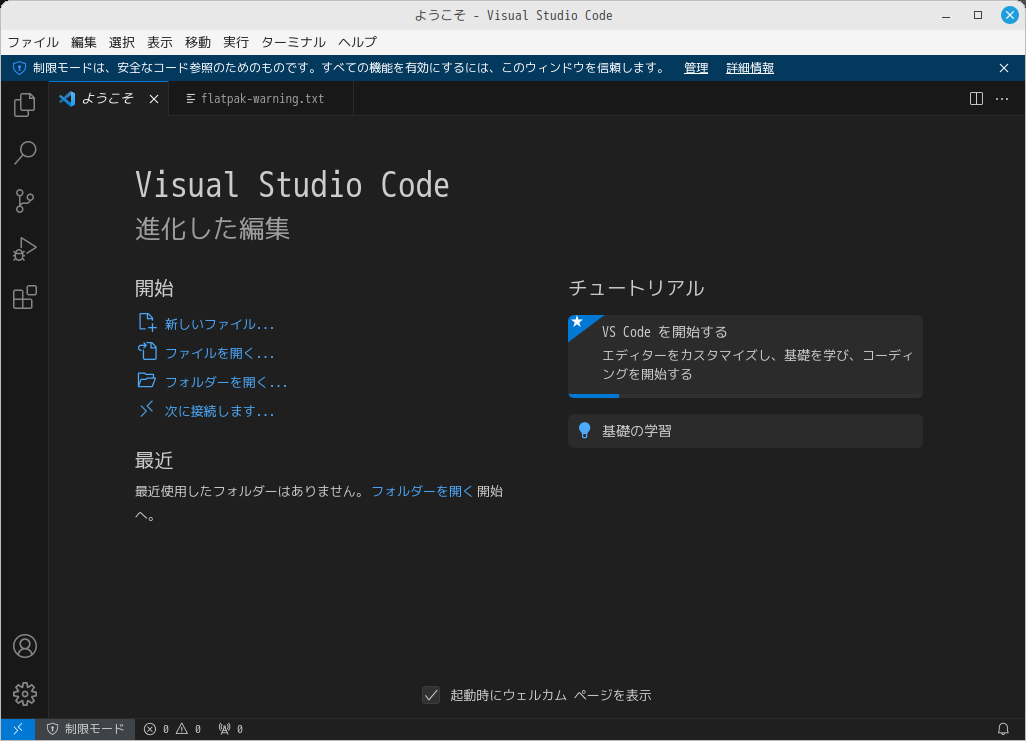Click ファイルを開く... link
Viewport: 1026px width, 741px height.
219,353
